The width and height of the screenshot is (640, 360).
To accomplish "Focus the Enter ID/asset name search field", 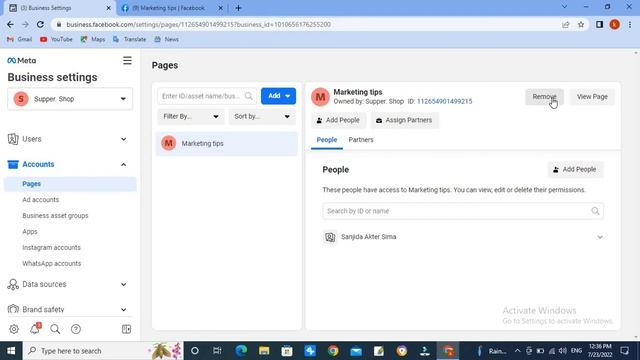I will coord(207,96).
